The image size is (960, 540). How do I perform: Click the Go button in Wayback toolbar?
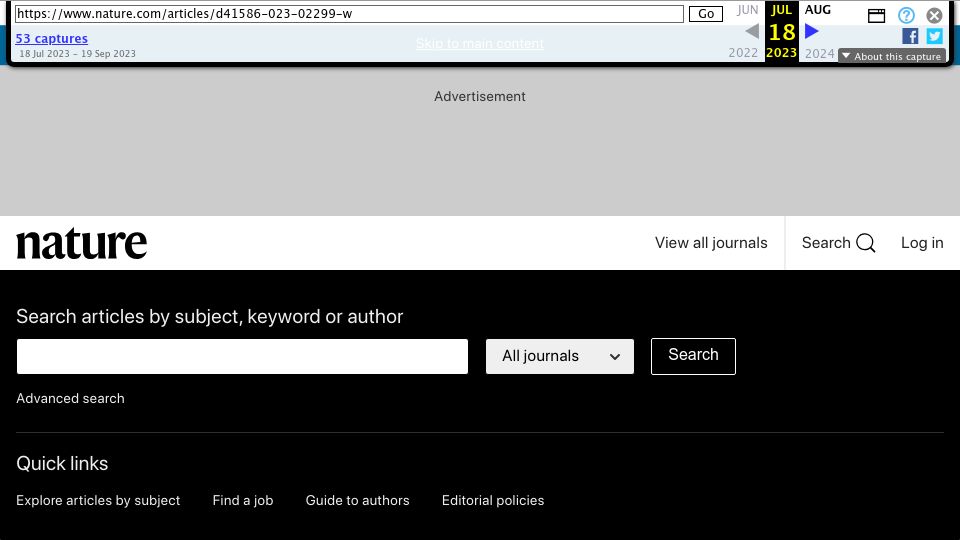705,13
